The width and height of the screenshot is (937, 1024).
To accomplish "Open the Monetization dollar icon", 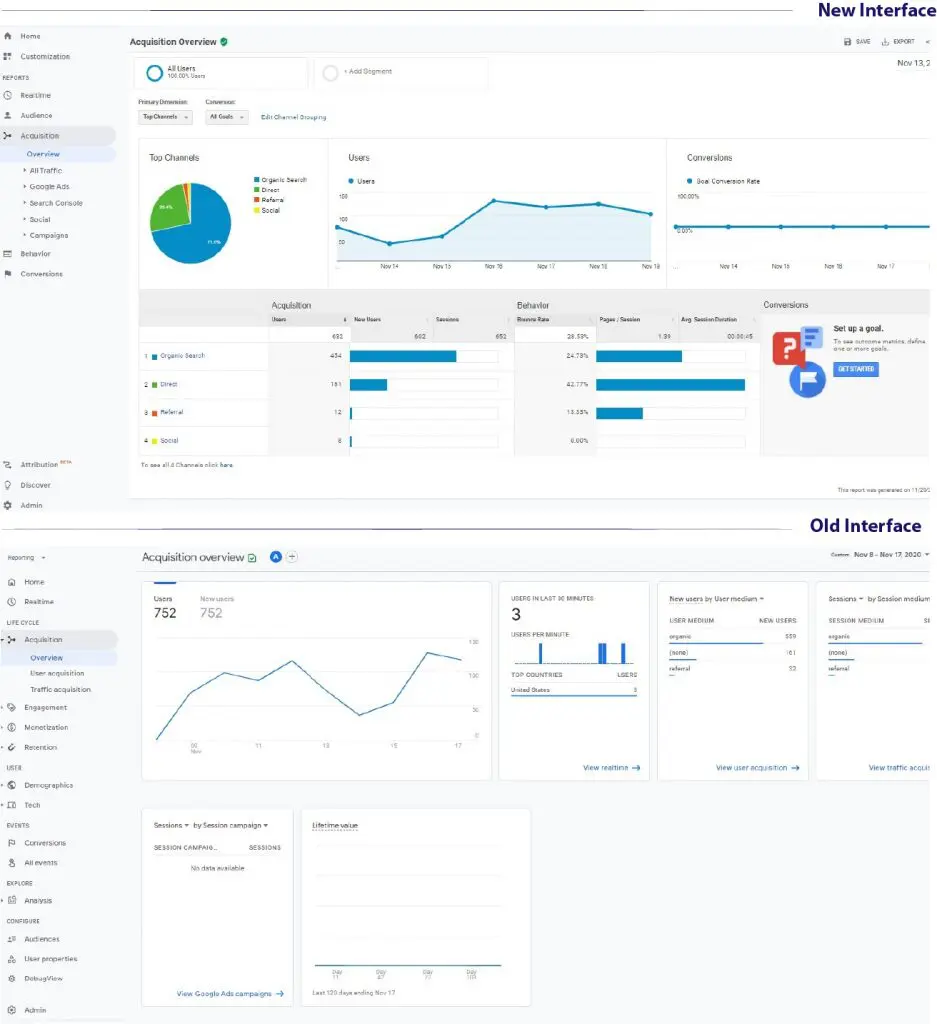I will (x=12, y=727).
